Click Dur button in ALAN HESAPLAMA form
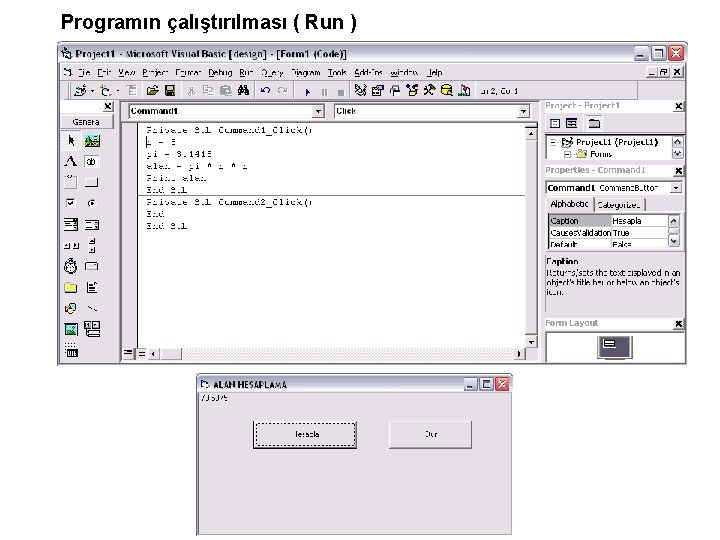This screenshot has width=720, height=540. [430, 434]
